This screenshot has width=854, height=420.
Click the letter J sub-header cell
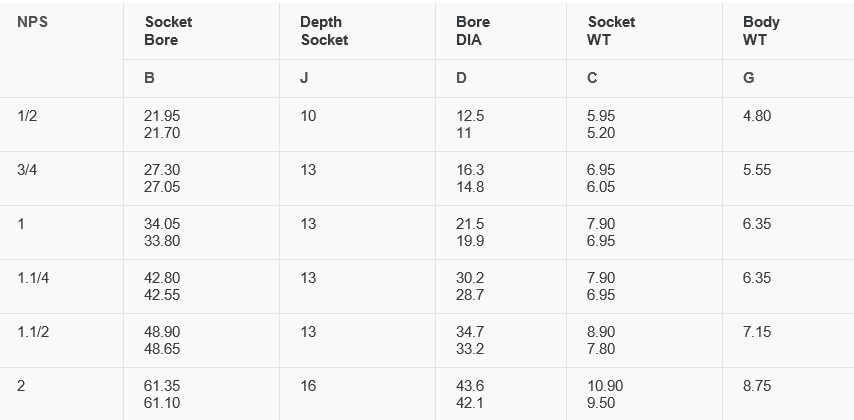coord(304,78)
